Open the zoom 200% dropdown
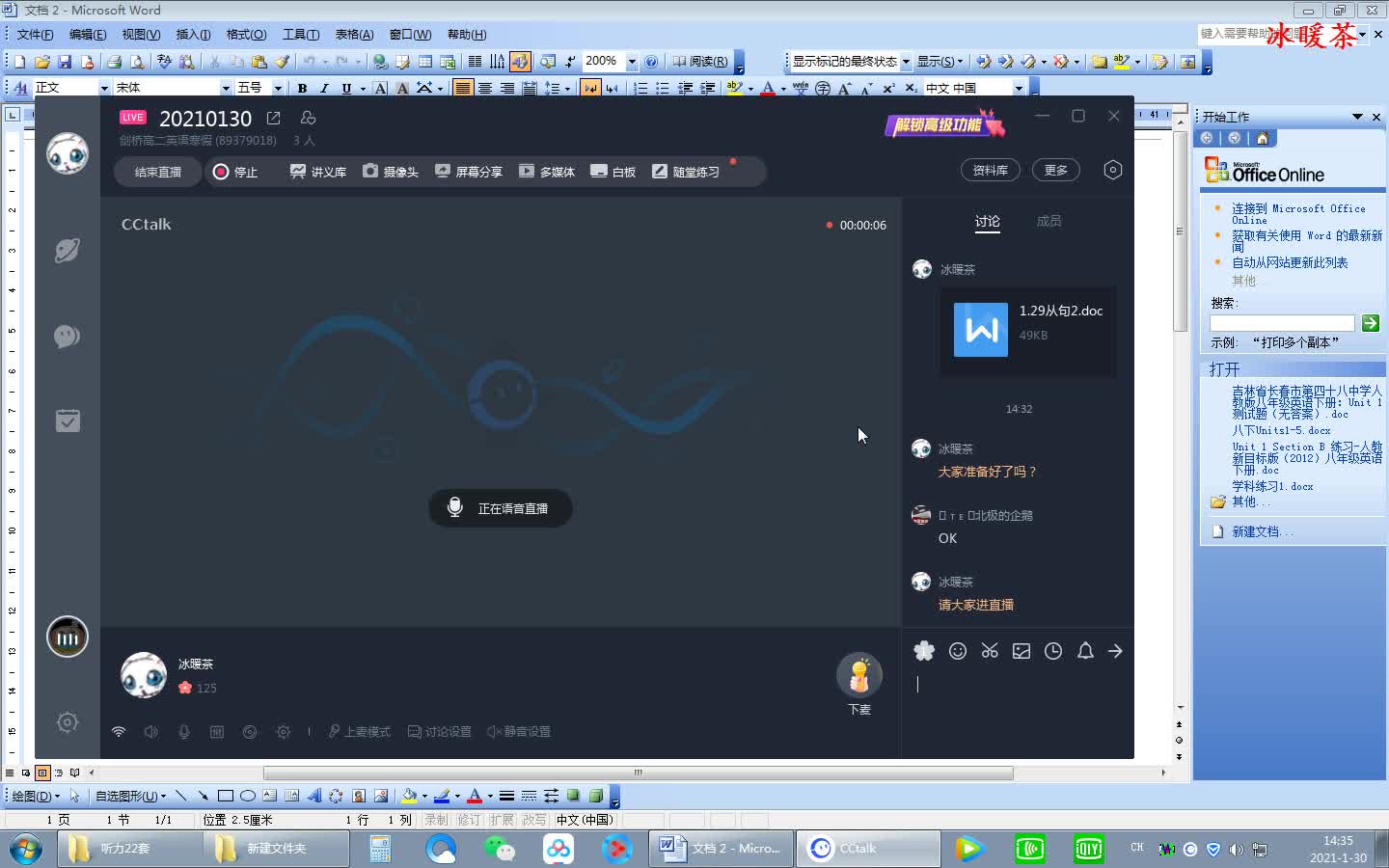This screenshot has width=1389, height=868. click(x=632, y=62)
